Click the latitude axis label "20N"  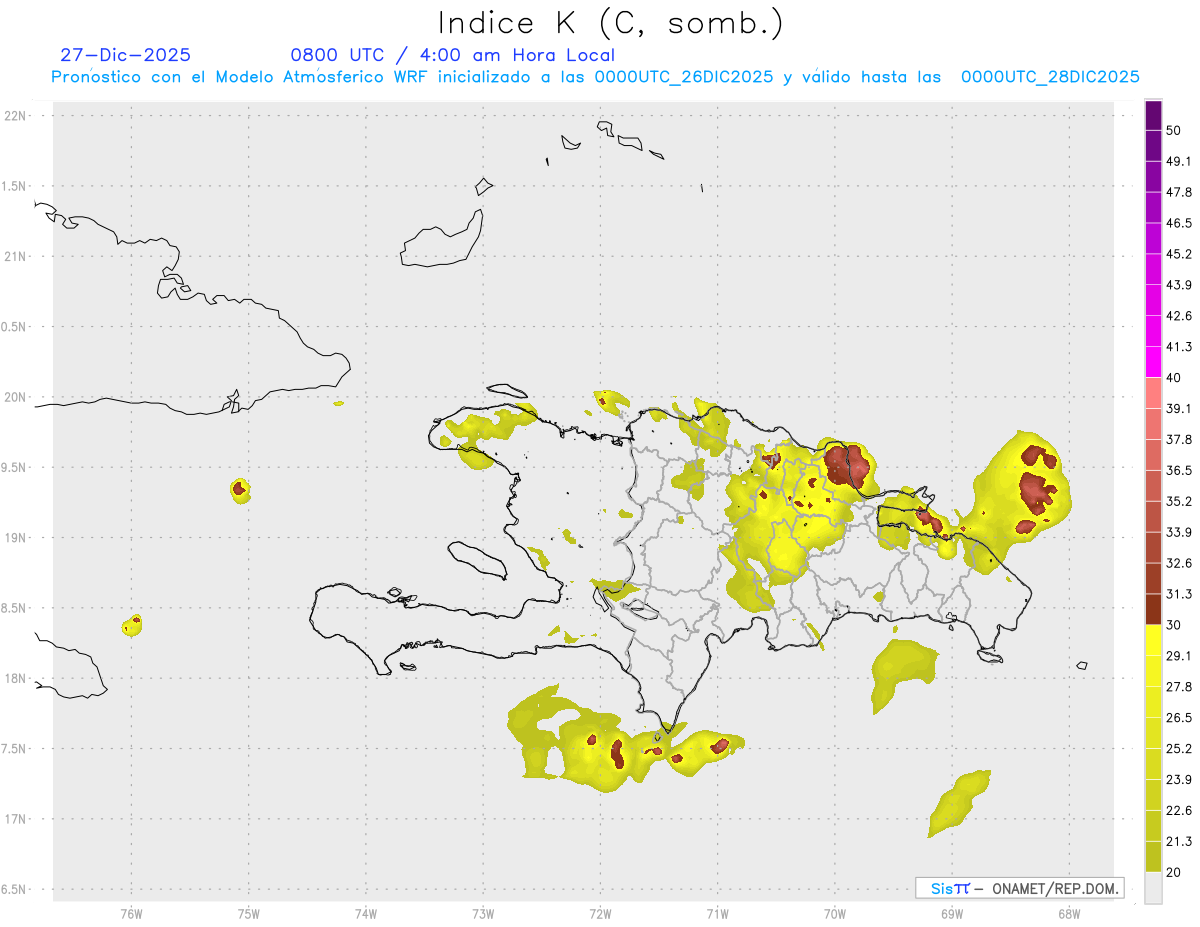(x=17, y=397)
